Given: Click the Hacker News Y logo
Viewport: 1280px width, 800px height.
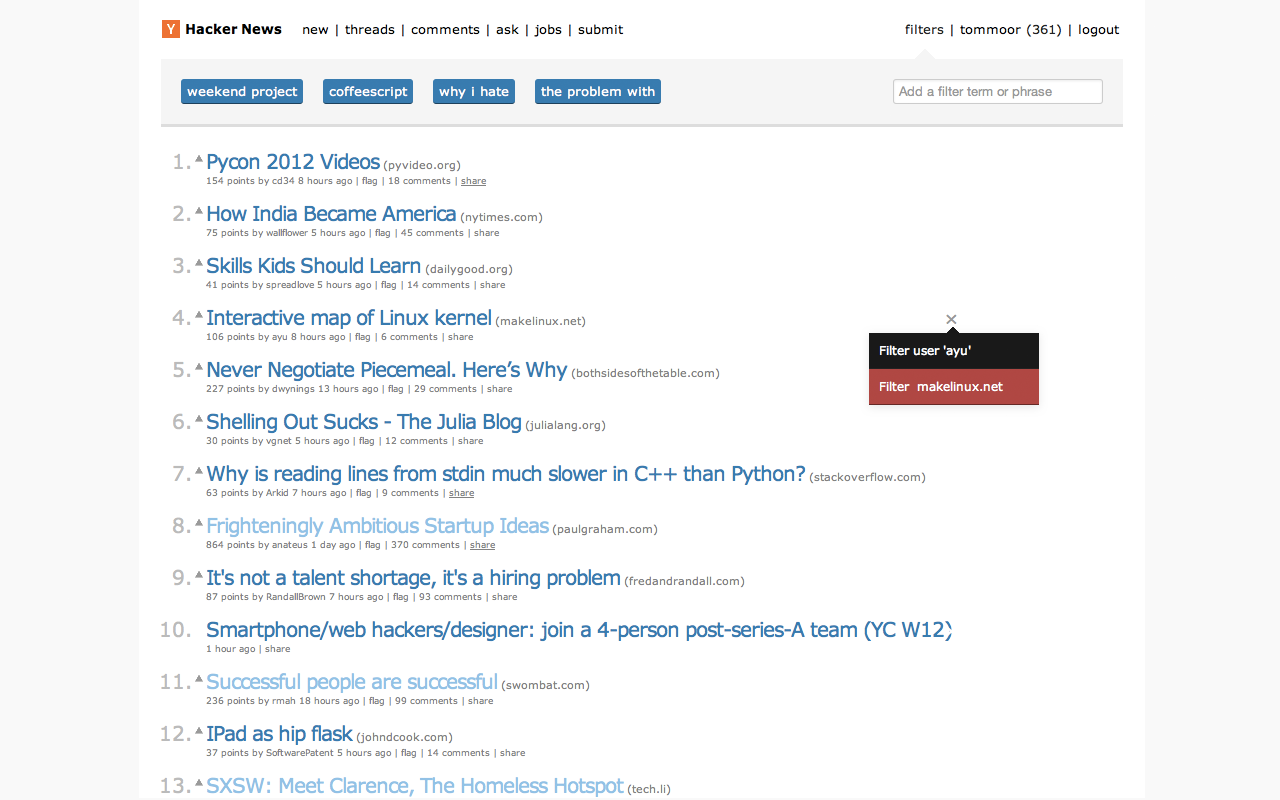Looking at the screenshot, I should point(170,29).
